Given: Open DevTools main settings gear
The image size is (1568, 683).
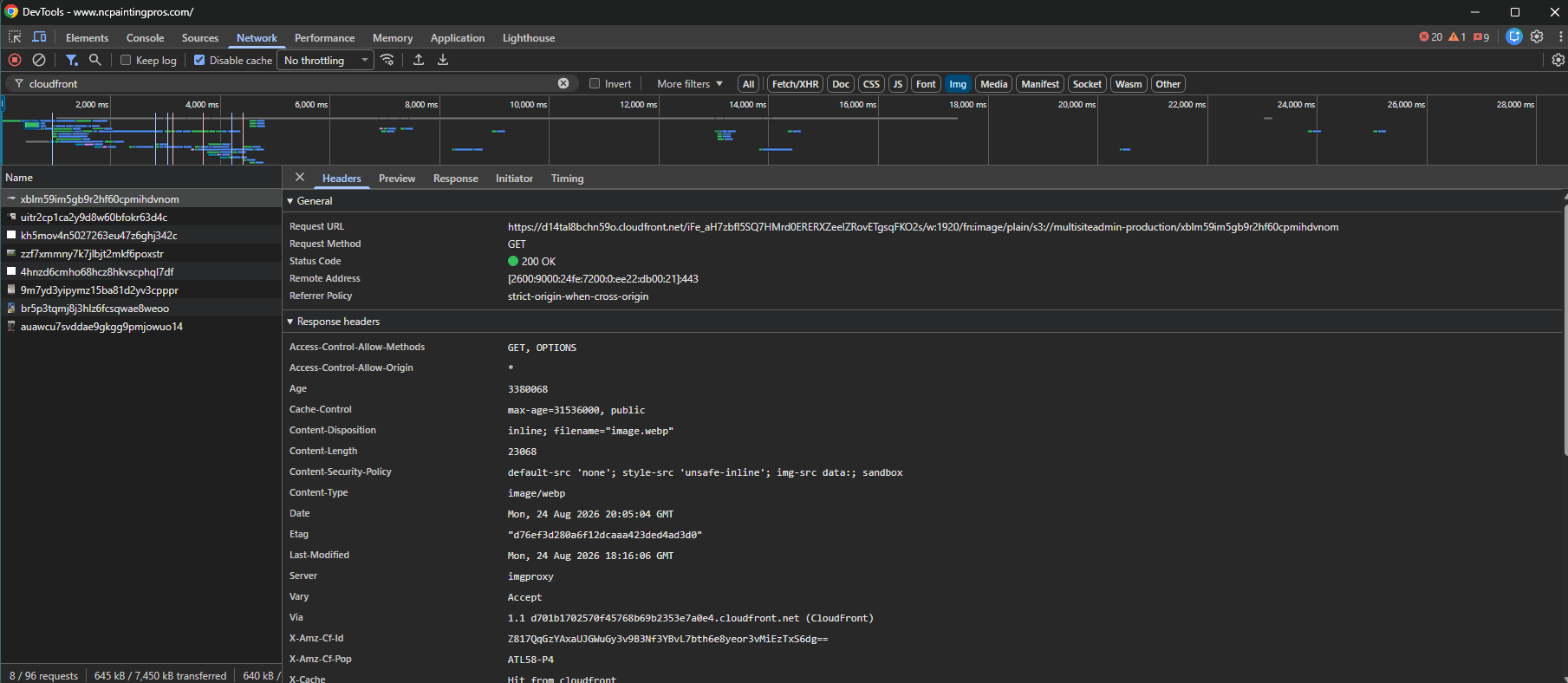Looking at the screenshot, I should pos(1537,36).
